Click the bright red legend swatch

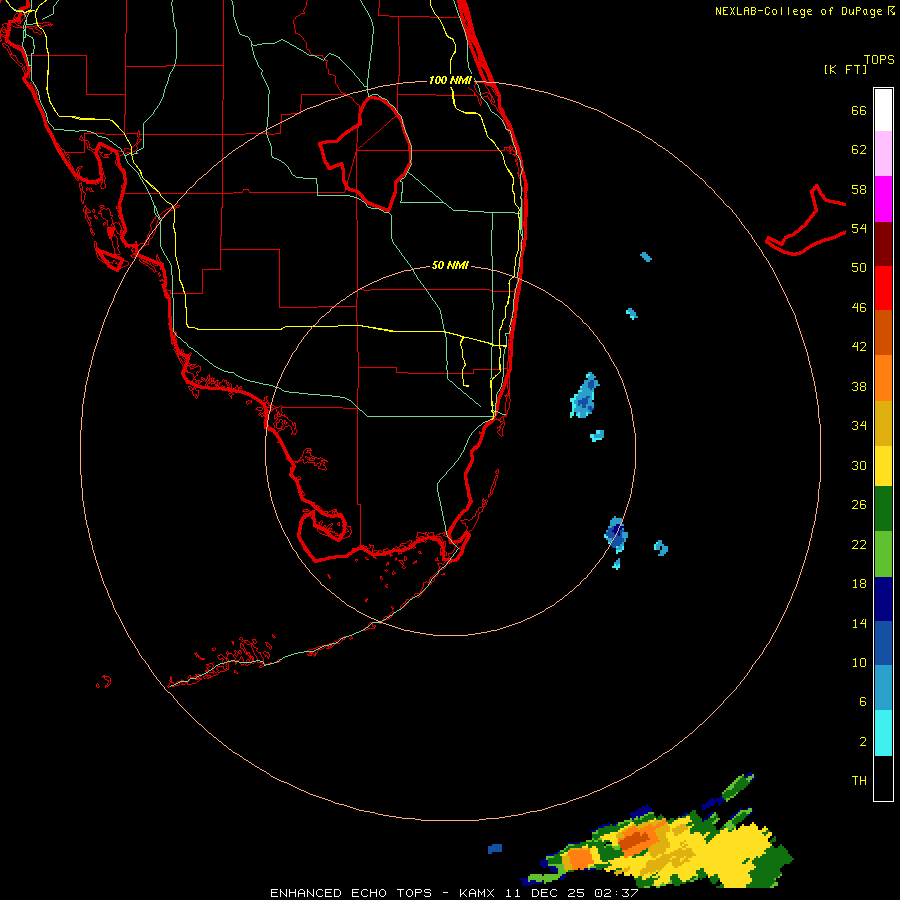(x=883, y=289)
